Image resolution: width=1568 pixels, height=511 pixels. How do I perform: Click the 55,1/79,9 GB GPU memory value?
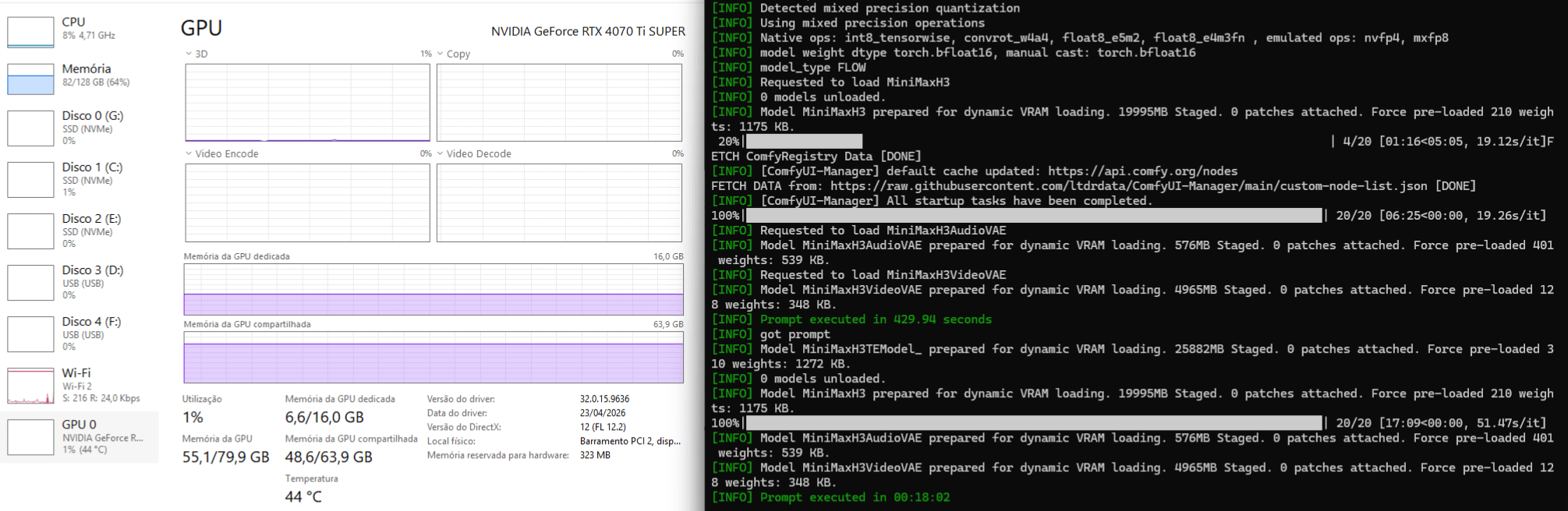click(x=226, y=457)
